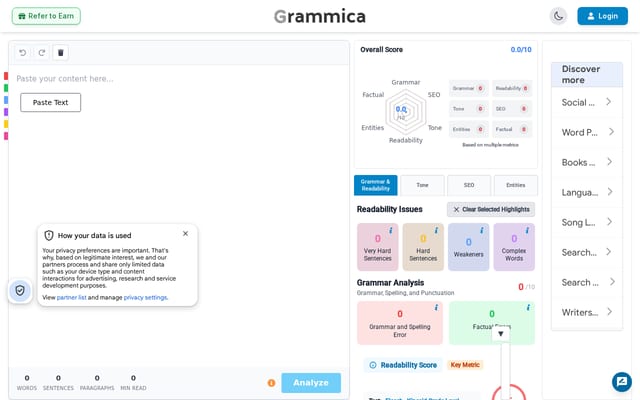The width and height of the screenshot is (640, 400).
Task: Click the pink color swatch
Action: [x=6, y=136]
